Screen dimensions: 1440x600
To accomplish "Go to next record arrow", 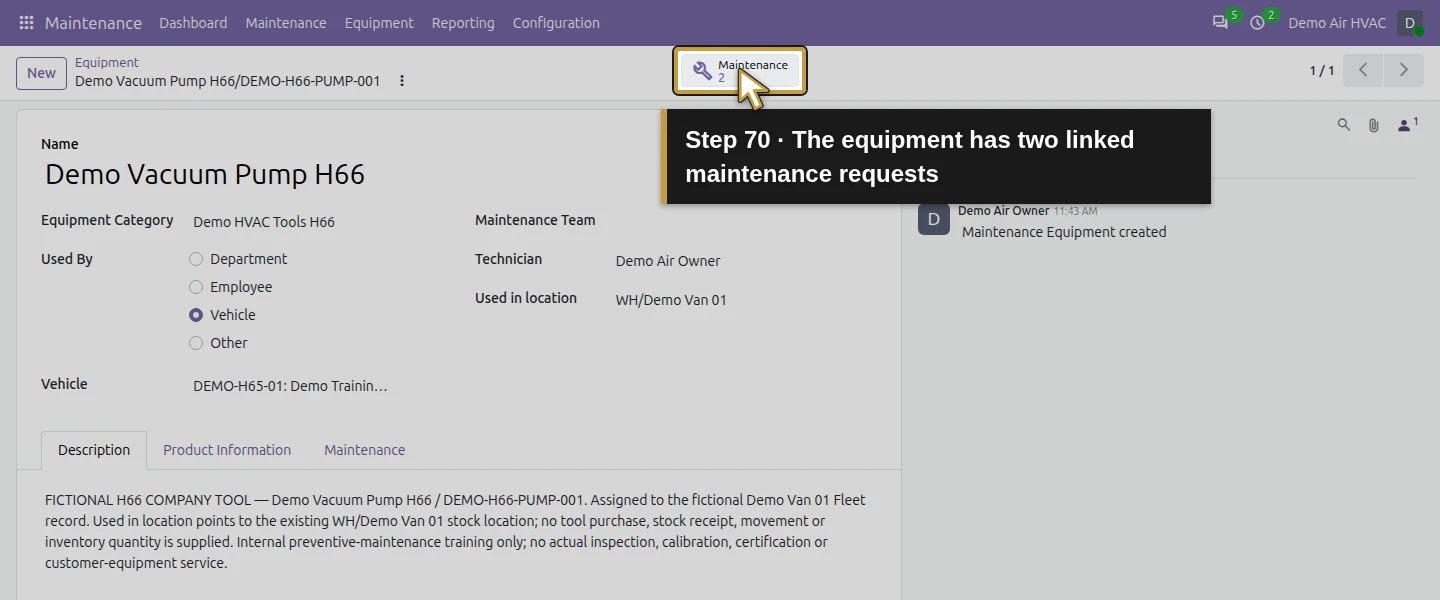I will (x=1403, y=70).
